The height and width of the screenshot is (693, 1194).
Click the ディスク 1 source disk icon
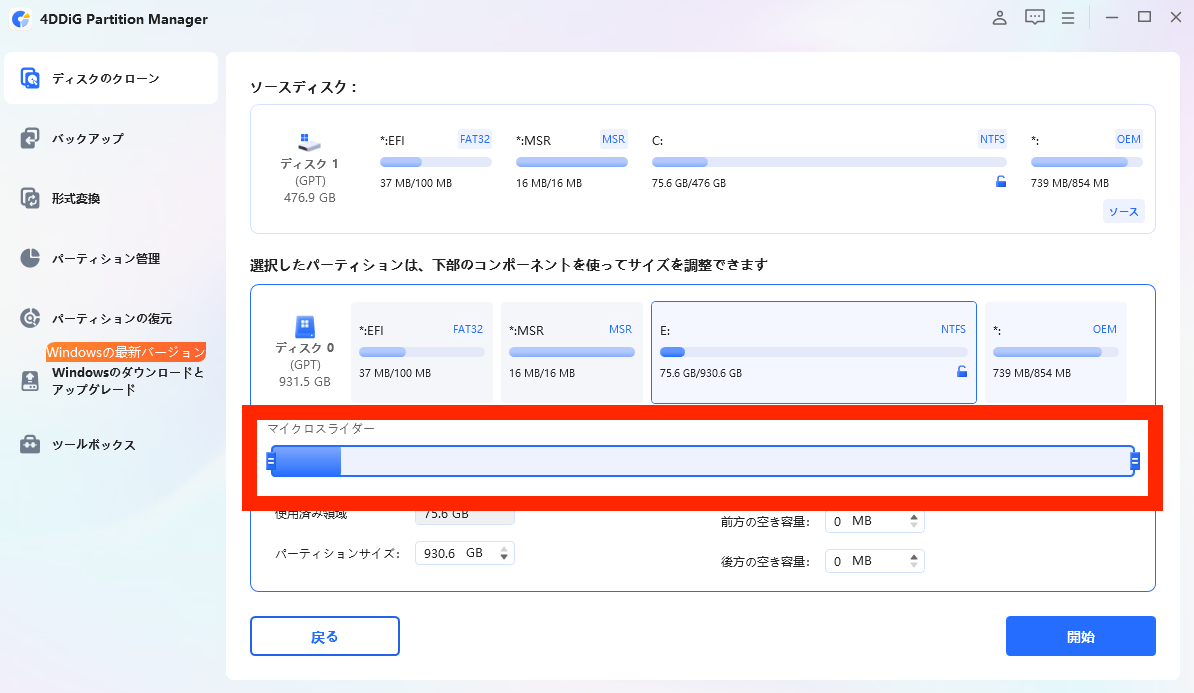309,142
